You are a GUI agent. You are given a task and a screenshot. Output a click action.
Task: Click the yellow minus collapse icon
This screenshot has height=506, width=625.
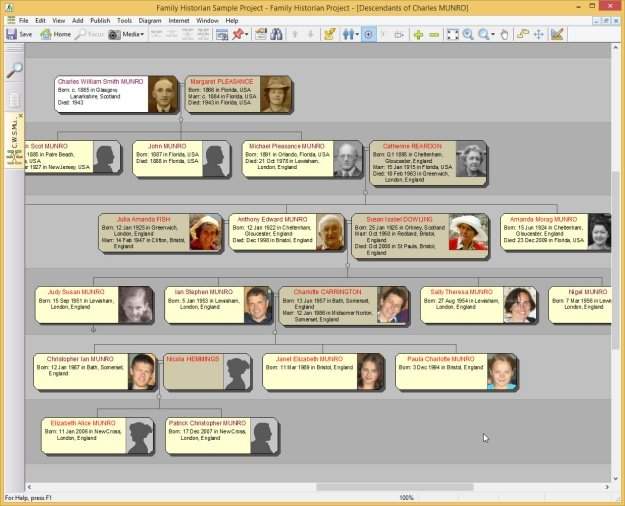point(434,34)
